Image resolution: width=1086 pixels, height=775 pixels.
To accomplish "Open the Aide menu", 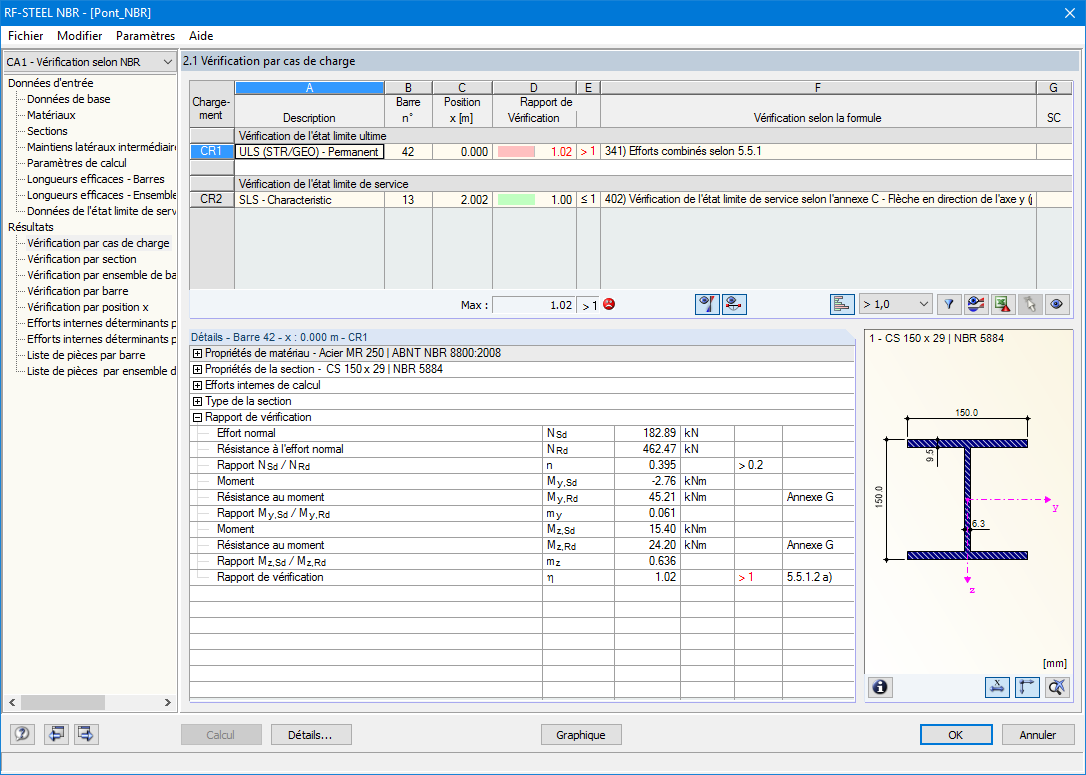I will (201, 36).
